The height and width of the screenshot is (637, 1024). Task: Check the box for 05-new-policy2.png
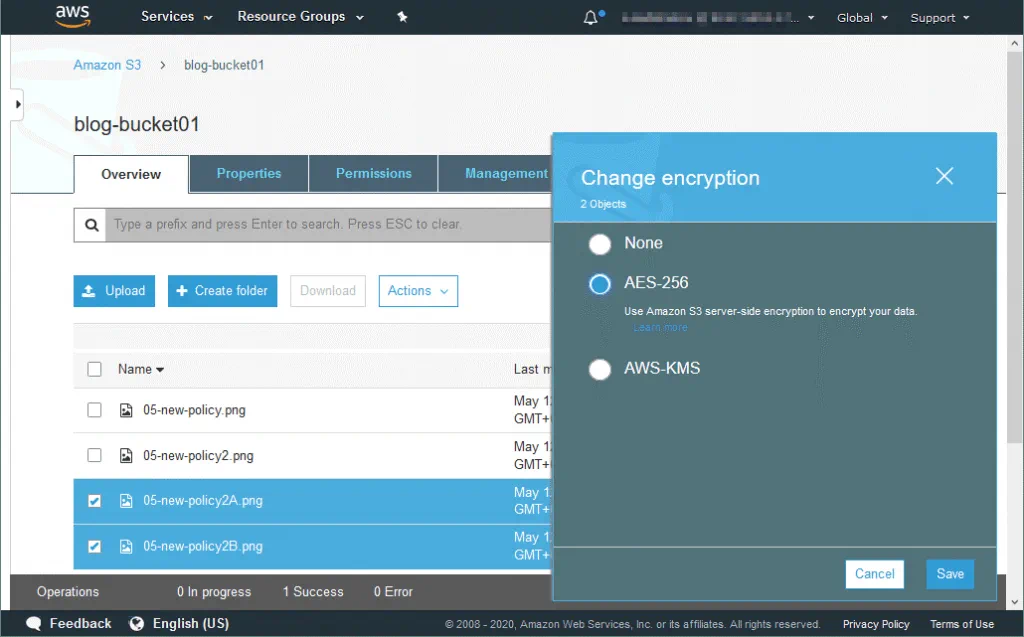(94, 455)
